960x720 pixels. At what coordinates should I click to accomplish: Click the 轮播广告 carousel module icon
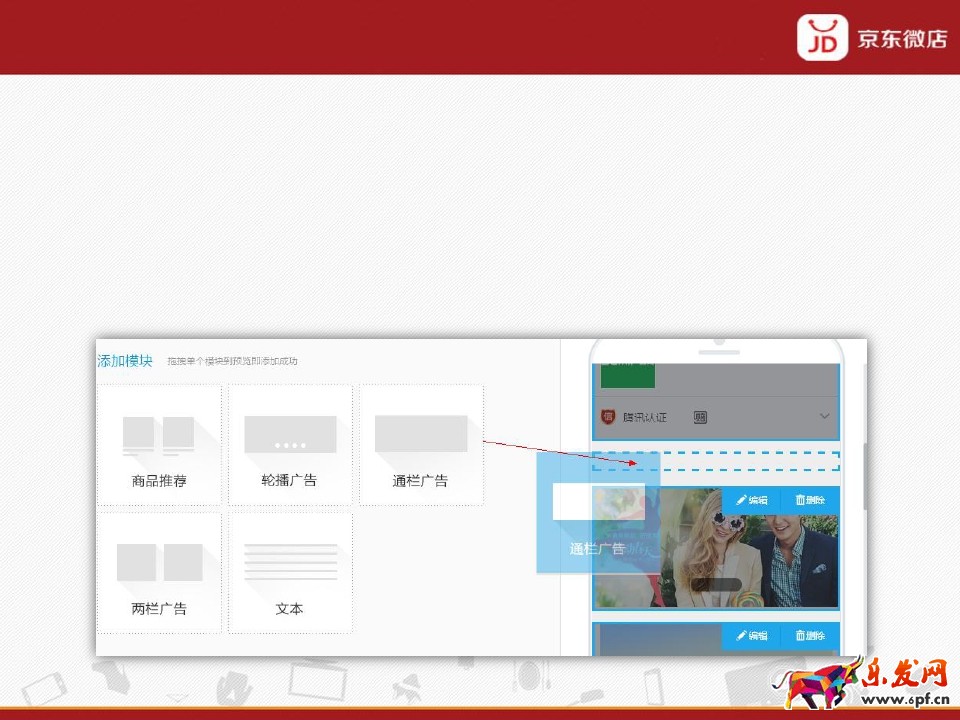pyautogui.click(x=290, y=435)
